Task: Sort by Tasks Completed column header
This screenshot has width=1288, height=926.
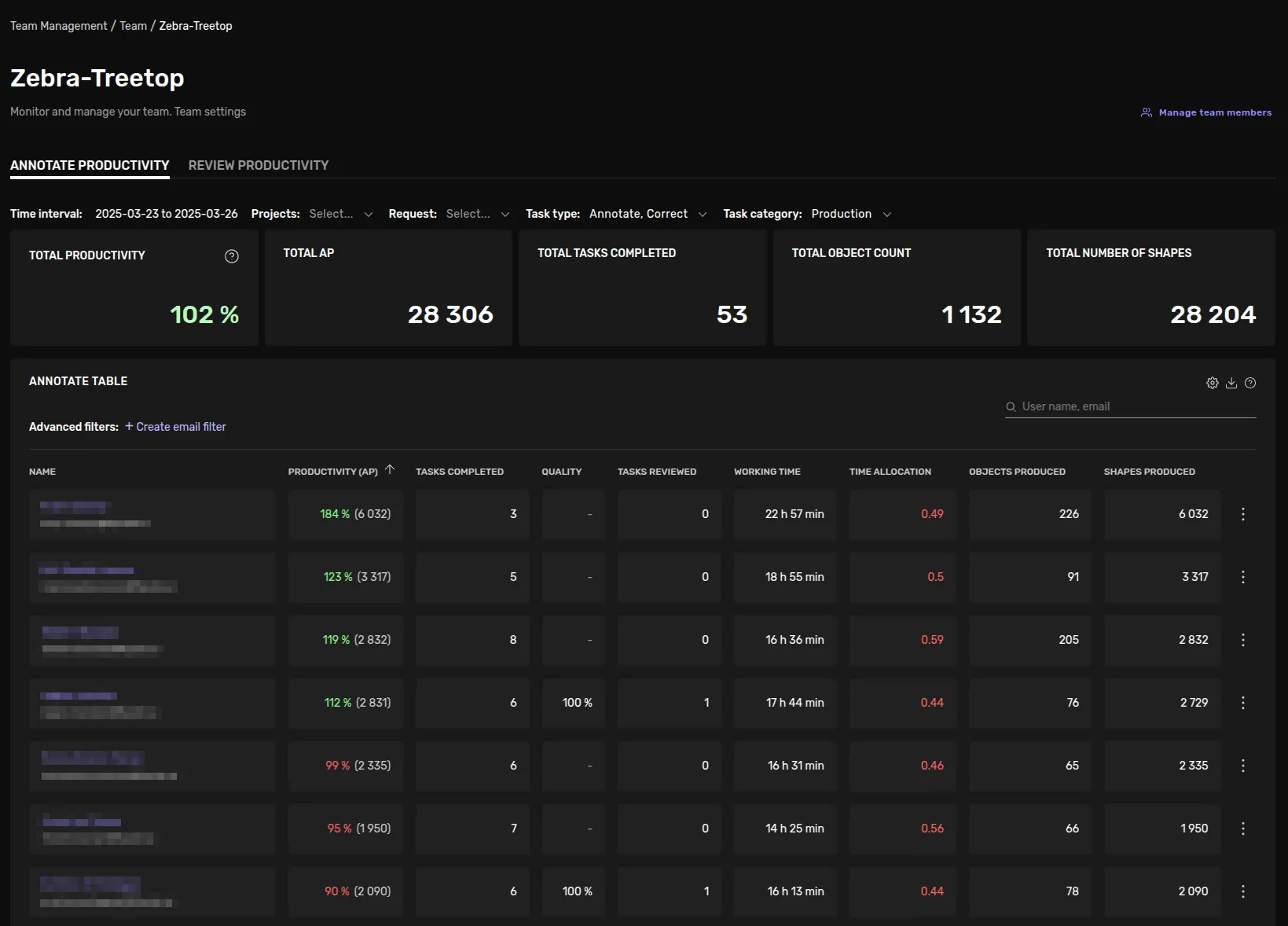Action: [460, 472]
